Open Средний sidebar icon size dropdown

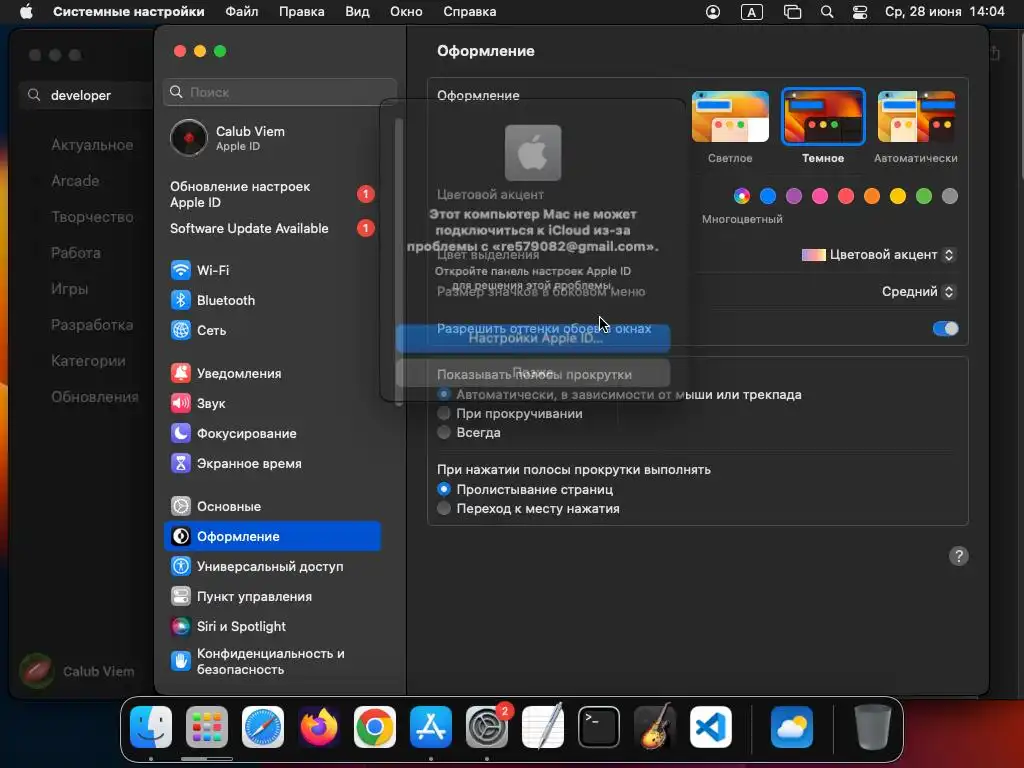coord(919,291)
